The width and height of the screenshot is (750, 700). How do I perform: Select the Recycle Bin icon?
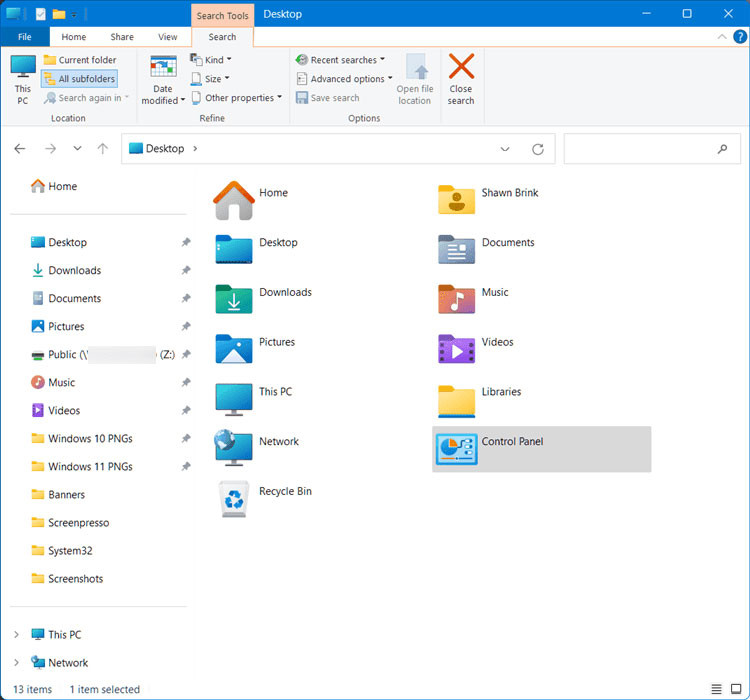click(x=234, y=499)
